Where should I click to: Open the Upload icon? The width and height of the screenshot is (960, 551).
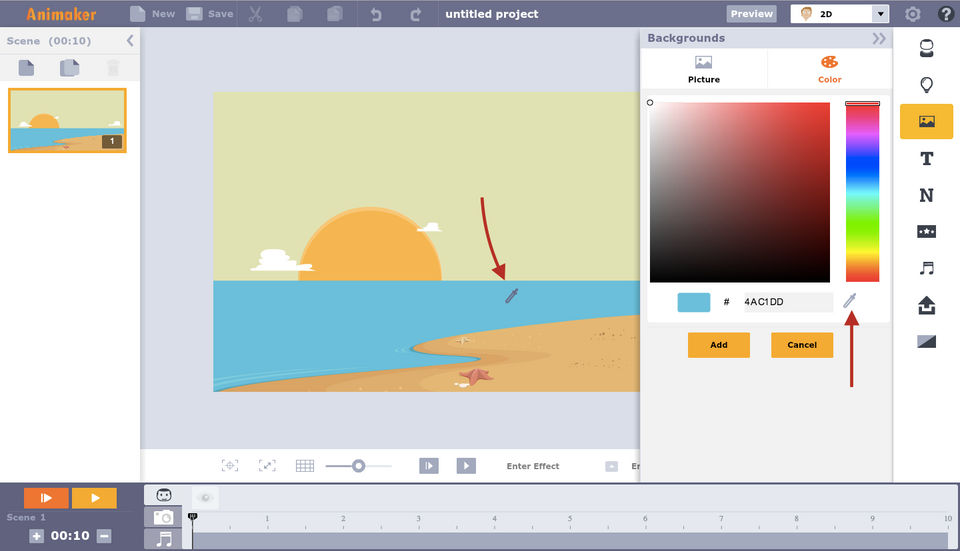926,305
